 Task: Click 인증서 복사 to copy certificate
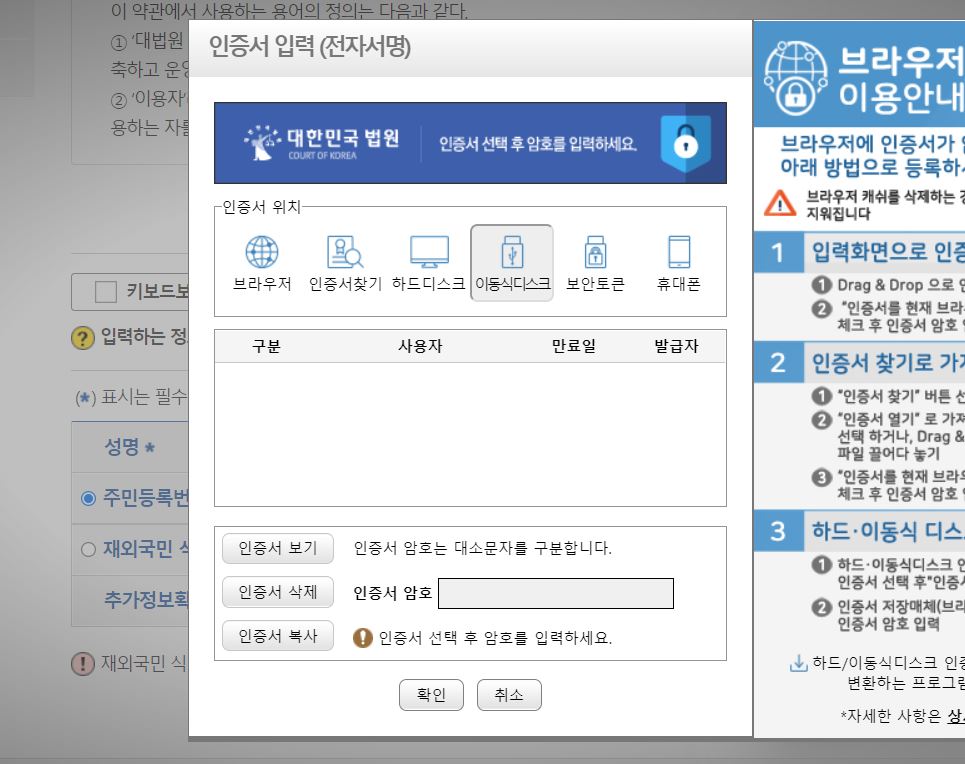277,635
